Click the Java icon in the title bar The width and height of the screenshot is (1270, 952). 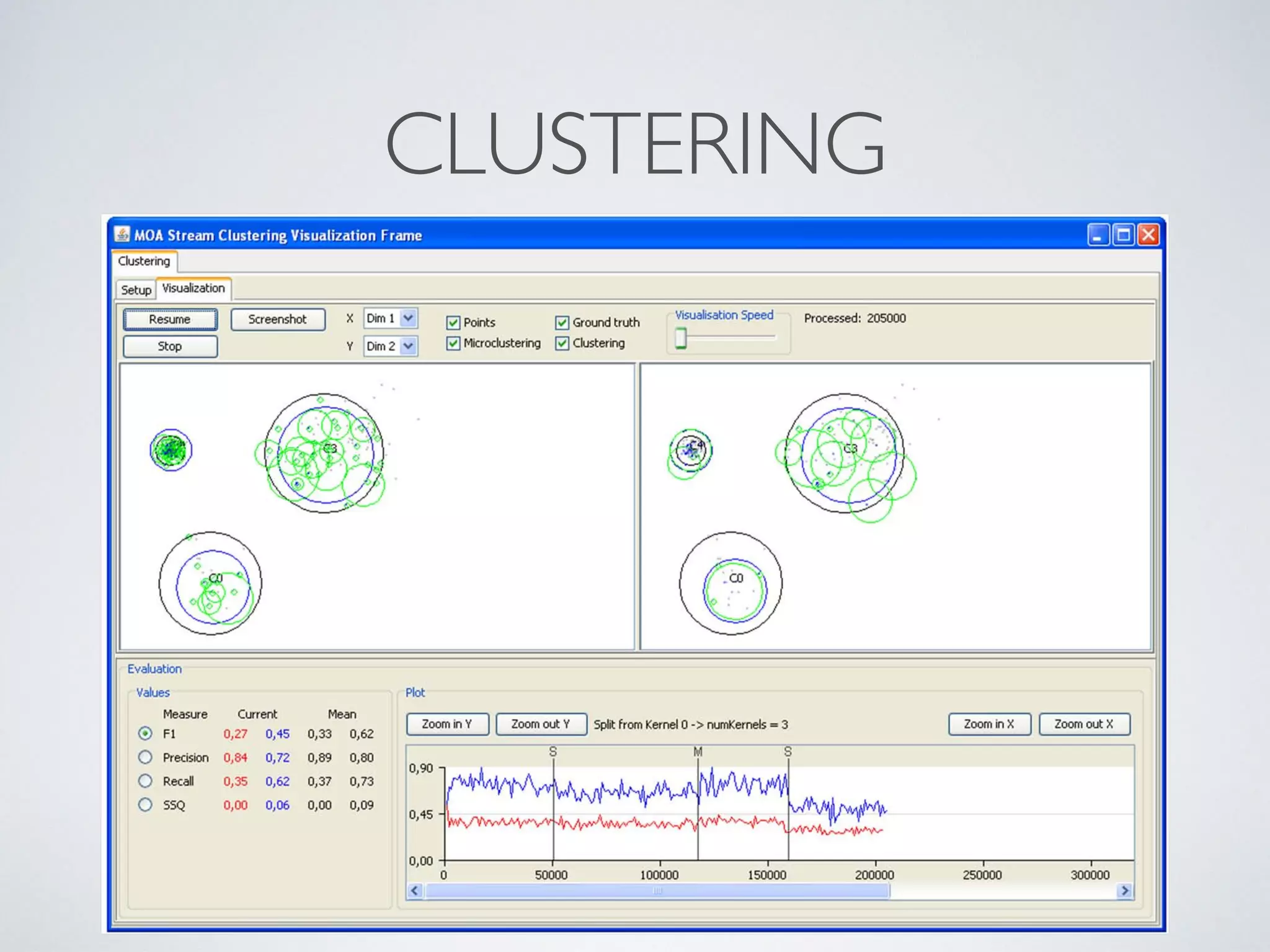(x=122, y=235)
